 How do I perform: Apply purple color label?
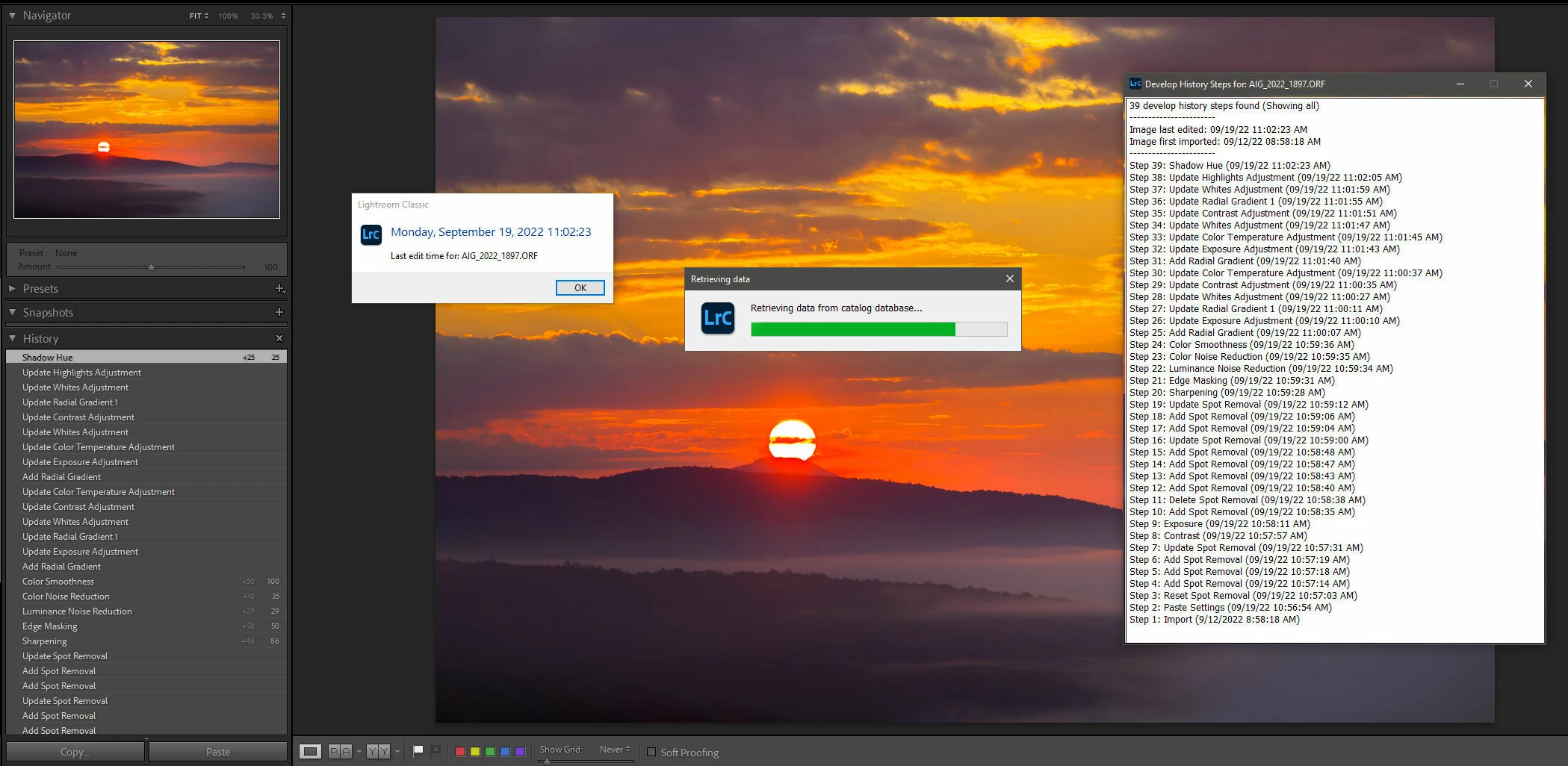pyautogui.click(x=520, y=751)
